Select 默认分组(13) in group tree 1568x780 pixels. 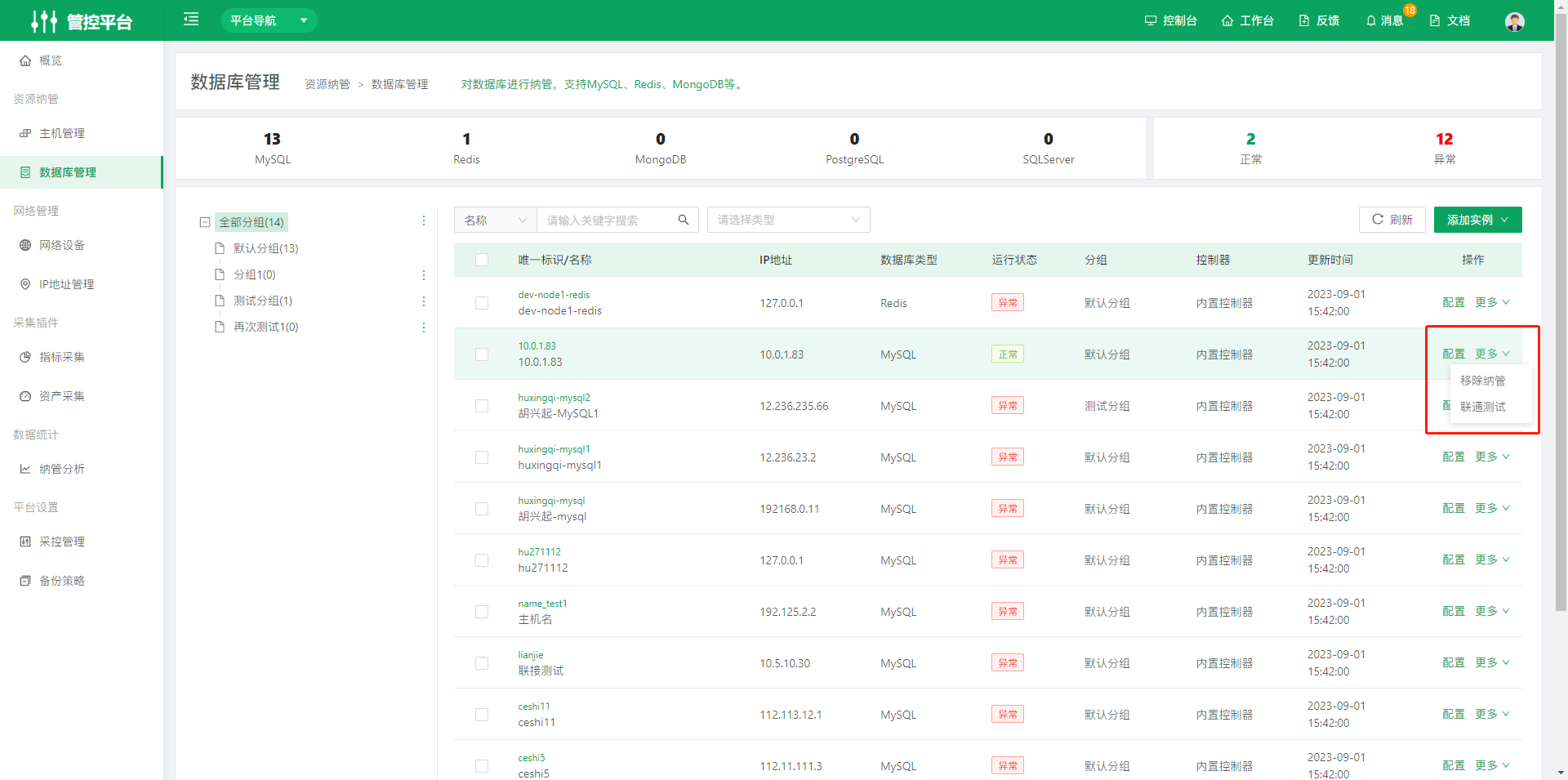(x=265, y=248)
